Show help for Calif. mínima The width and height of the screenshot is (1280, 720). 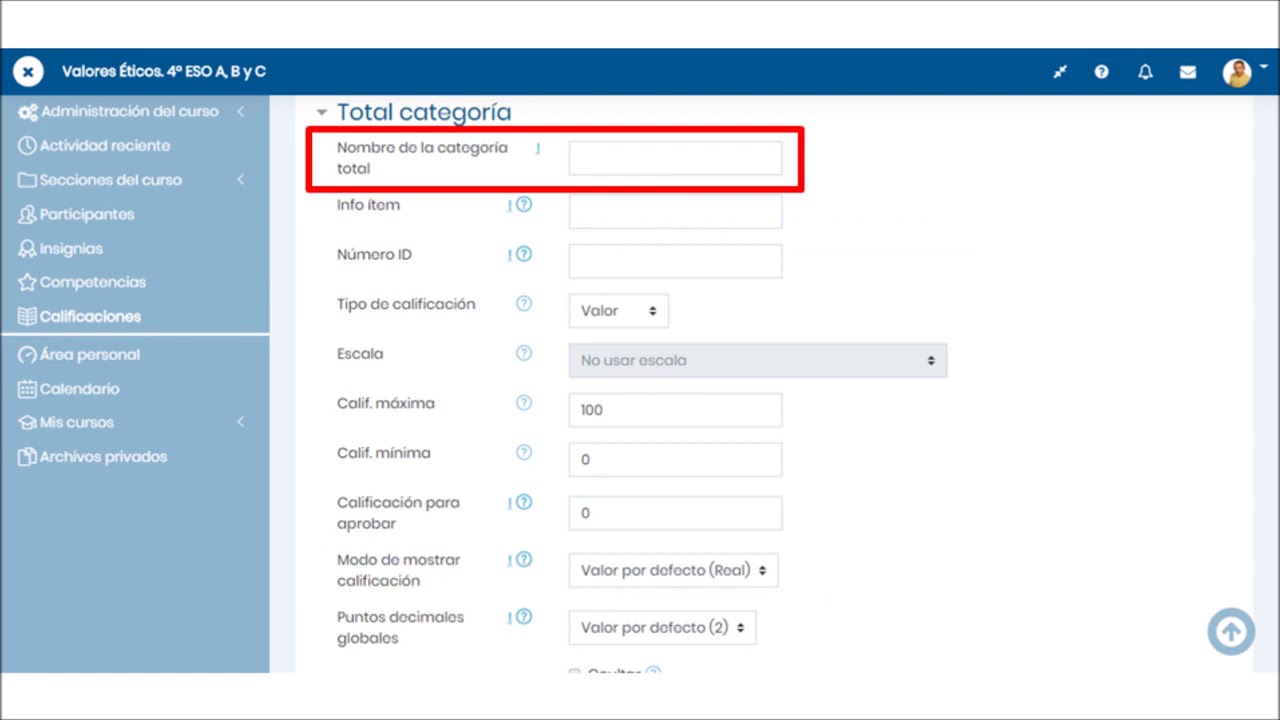coord(524,452)
